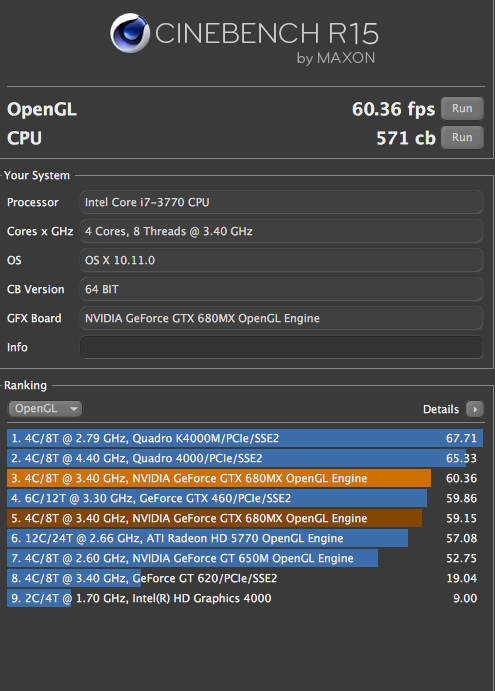The width and height of the screenshot is (495, 691).
Task: Select the 'OS X 10.11.0' field
Action: (281, 260)
